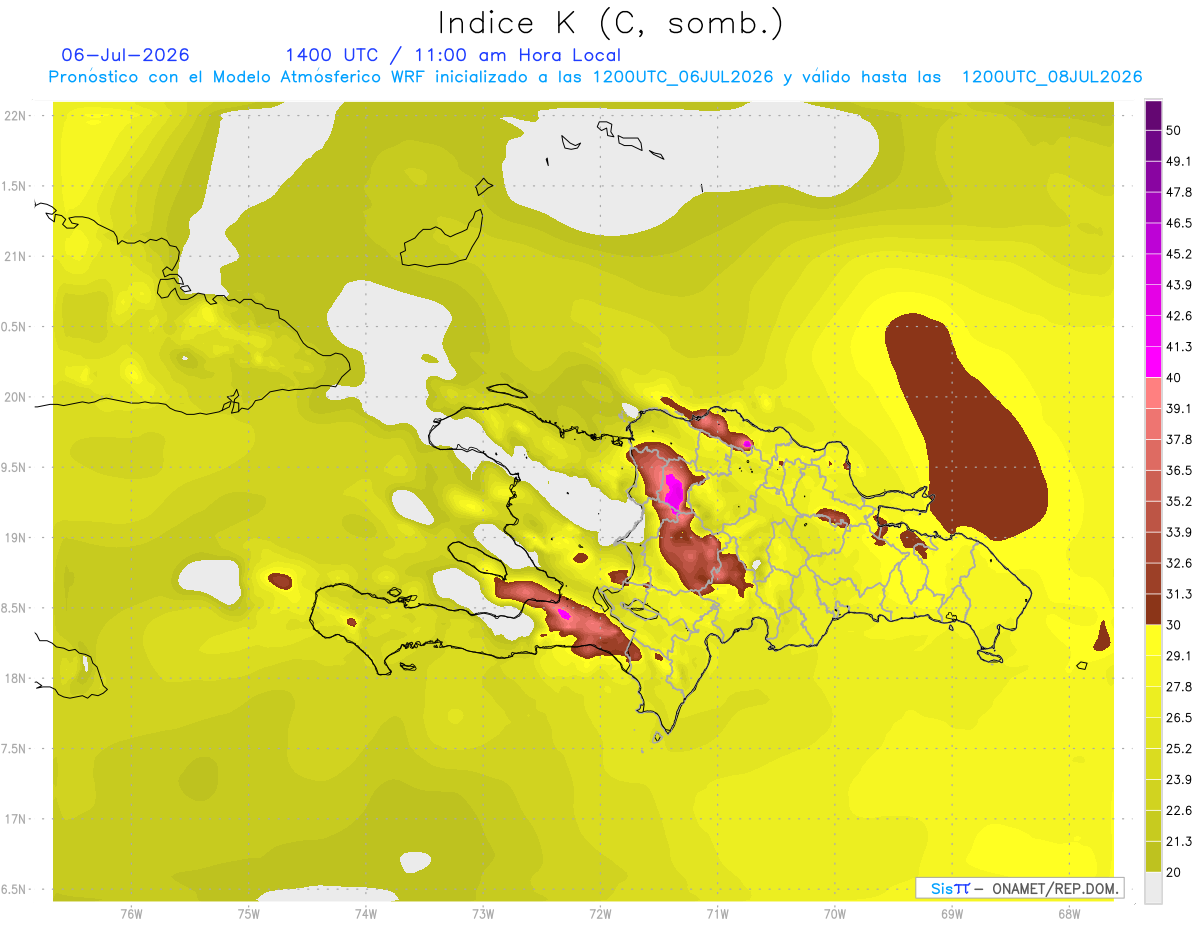This screenshot has width=1200, height=927.
Task: Click the "20N" latitude label
Action: (14, 397)
